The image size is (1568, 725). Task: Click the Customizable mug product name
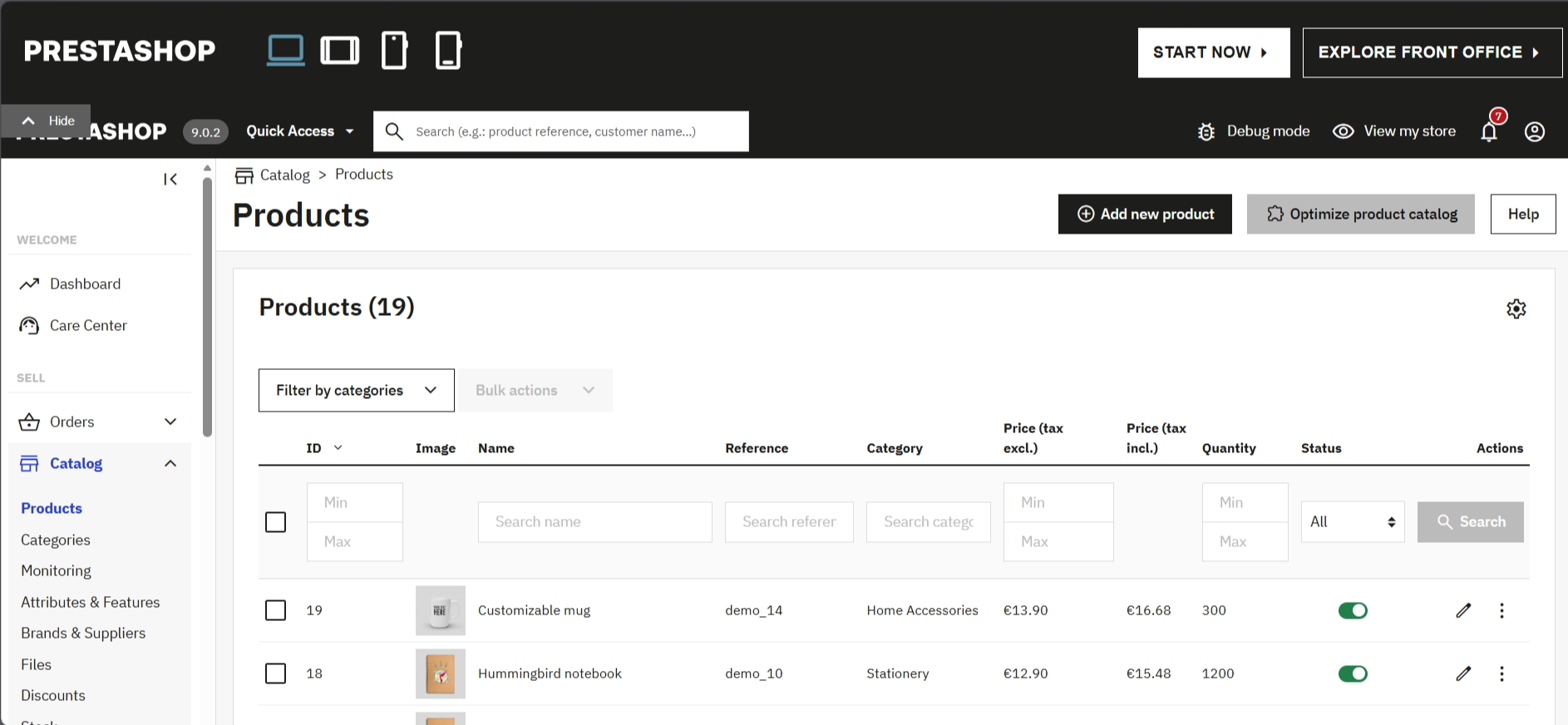(534, 610)
